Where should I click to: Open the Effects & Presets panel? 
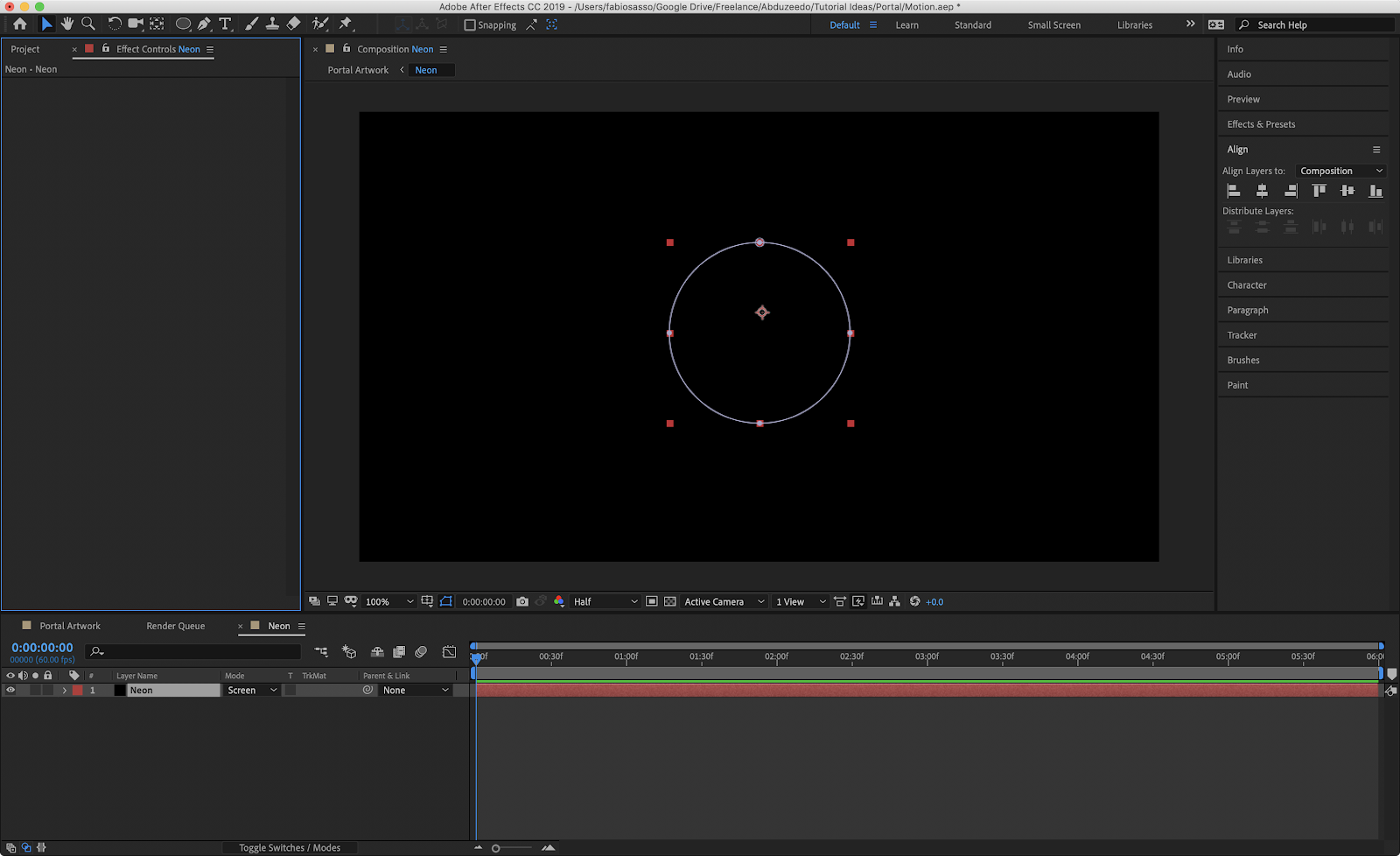[x=1261, y=124]
